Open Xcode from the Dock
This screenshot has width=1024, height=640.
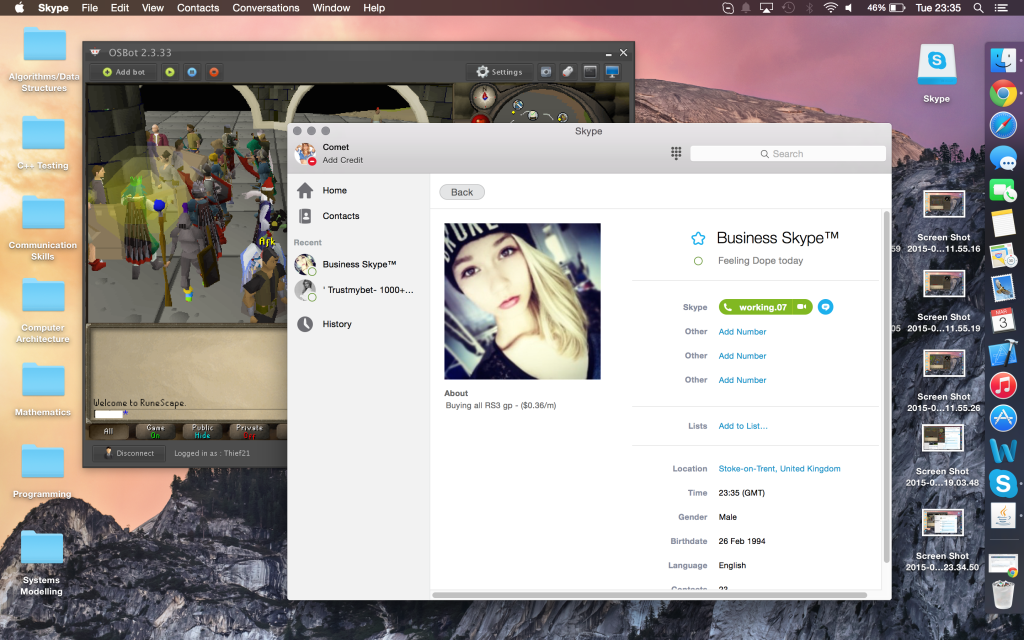tap(1003, 353)
